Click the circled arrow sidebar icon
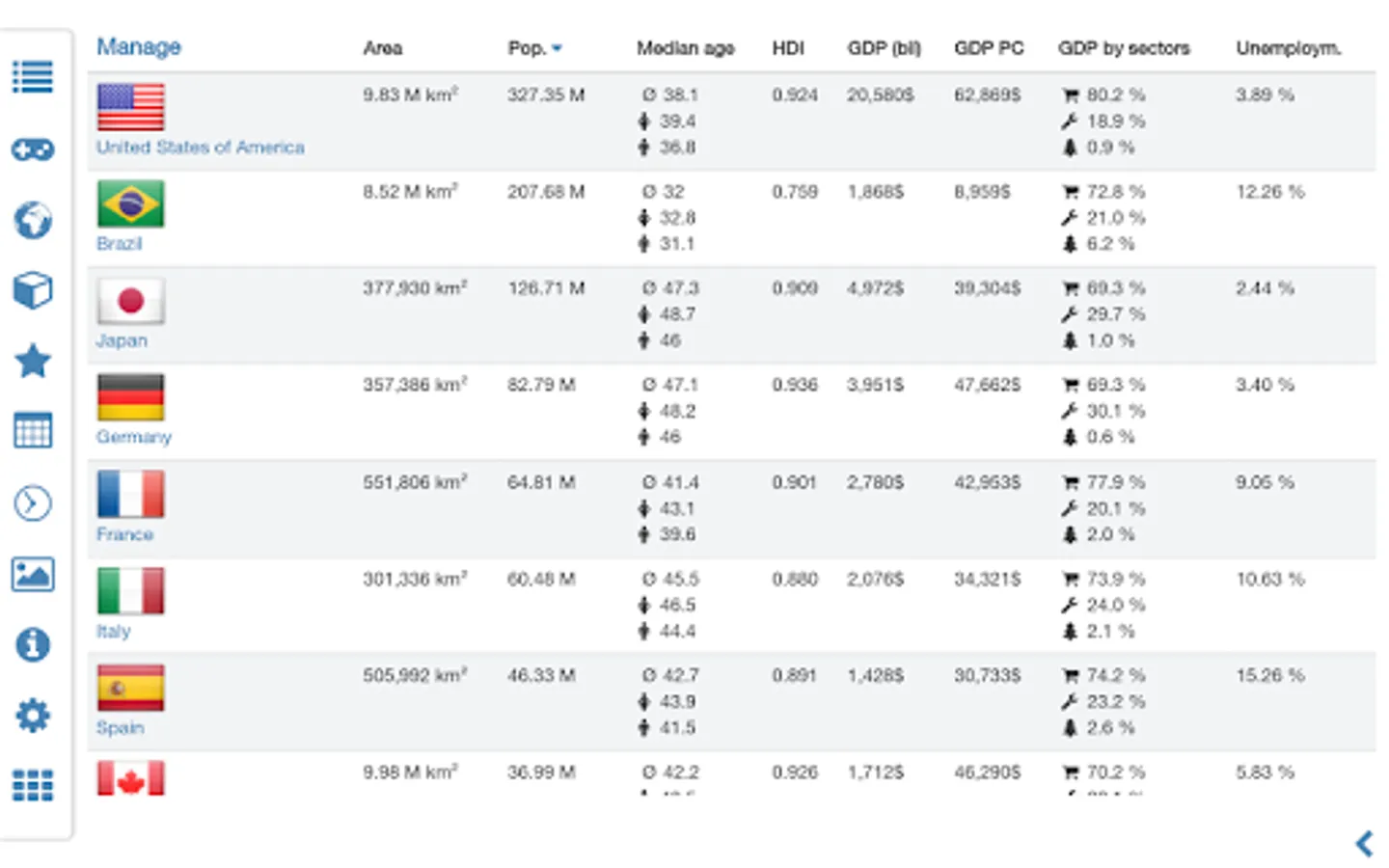Screen dimensions: 1389x868 33,503
